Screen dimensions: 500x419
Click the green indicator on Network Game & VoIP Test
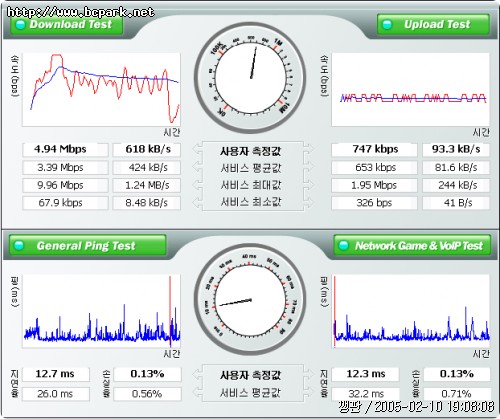[344, 246]
